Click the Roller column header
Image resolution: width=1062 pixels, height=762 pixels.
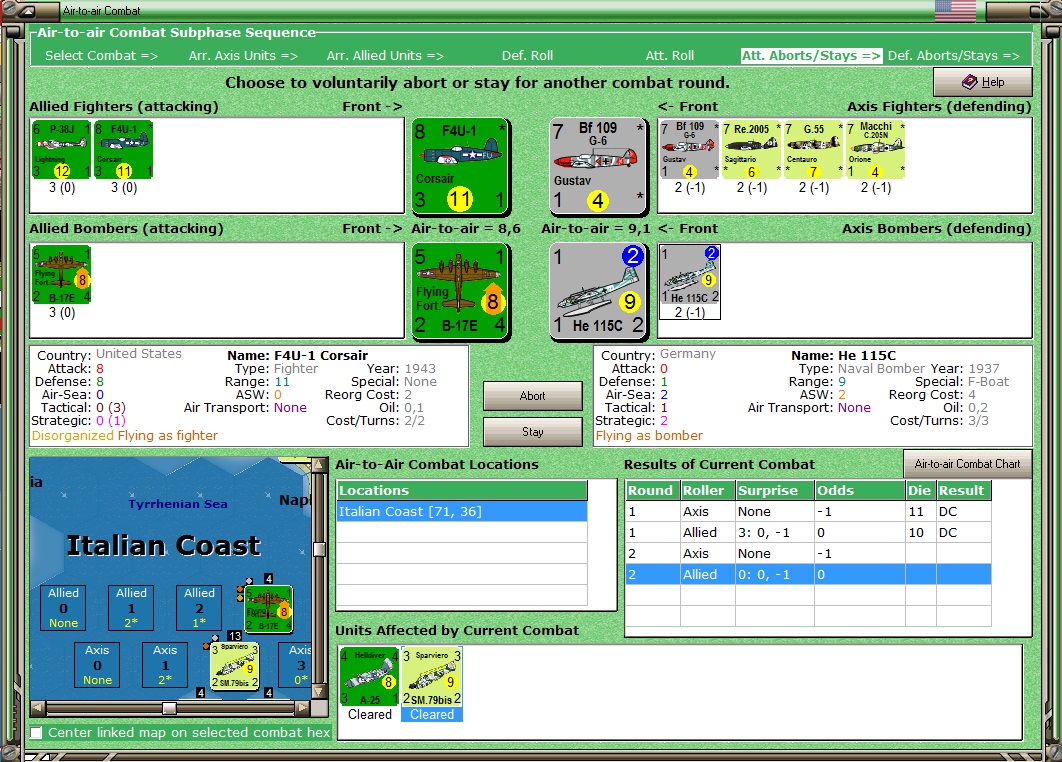point(707,490)
